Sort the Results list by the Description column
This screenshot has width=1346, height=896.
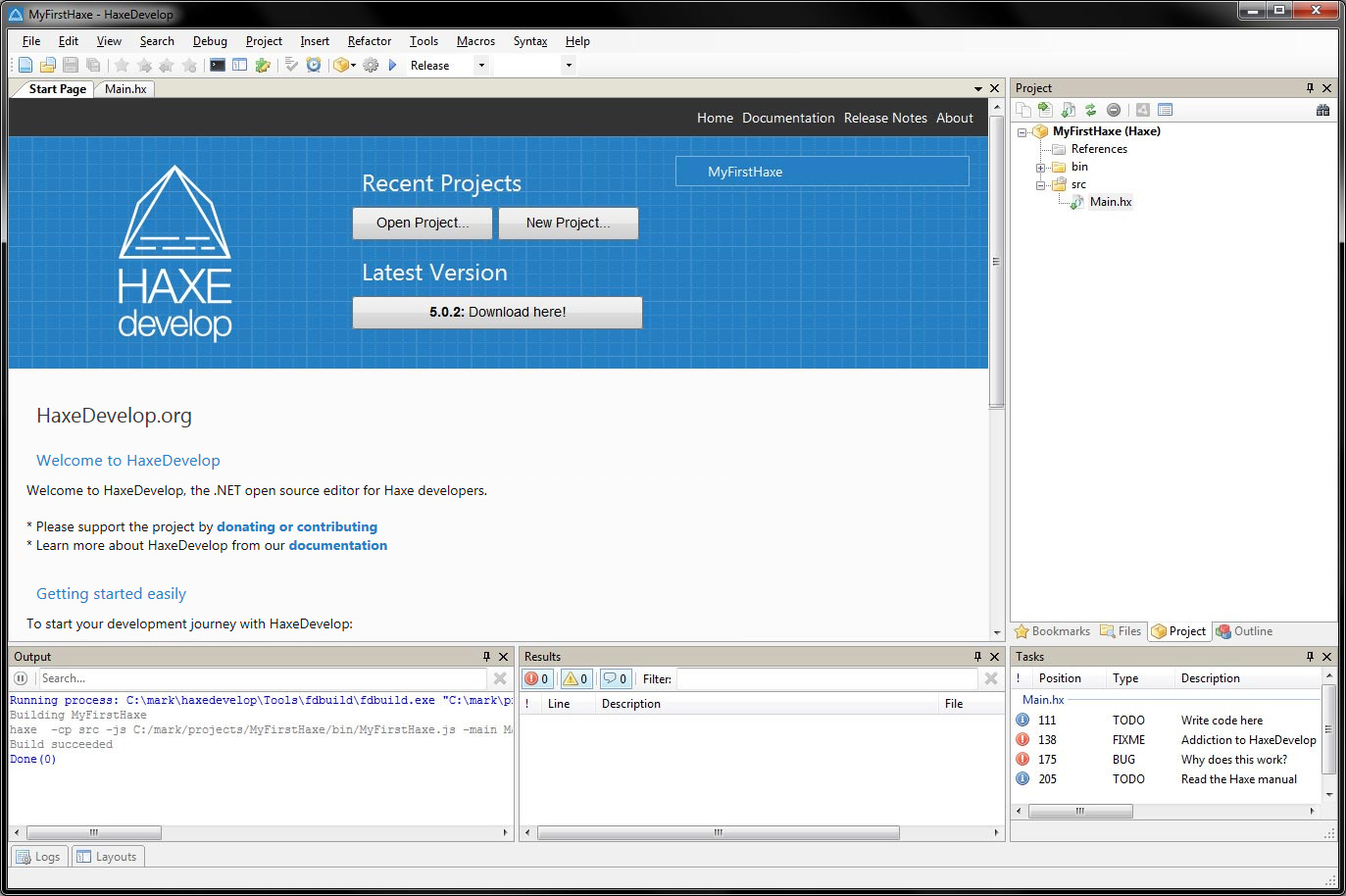766,704
